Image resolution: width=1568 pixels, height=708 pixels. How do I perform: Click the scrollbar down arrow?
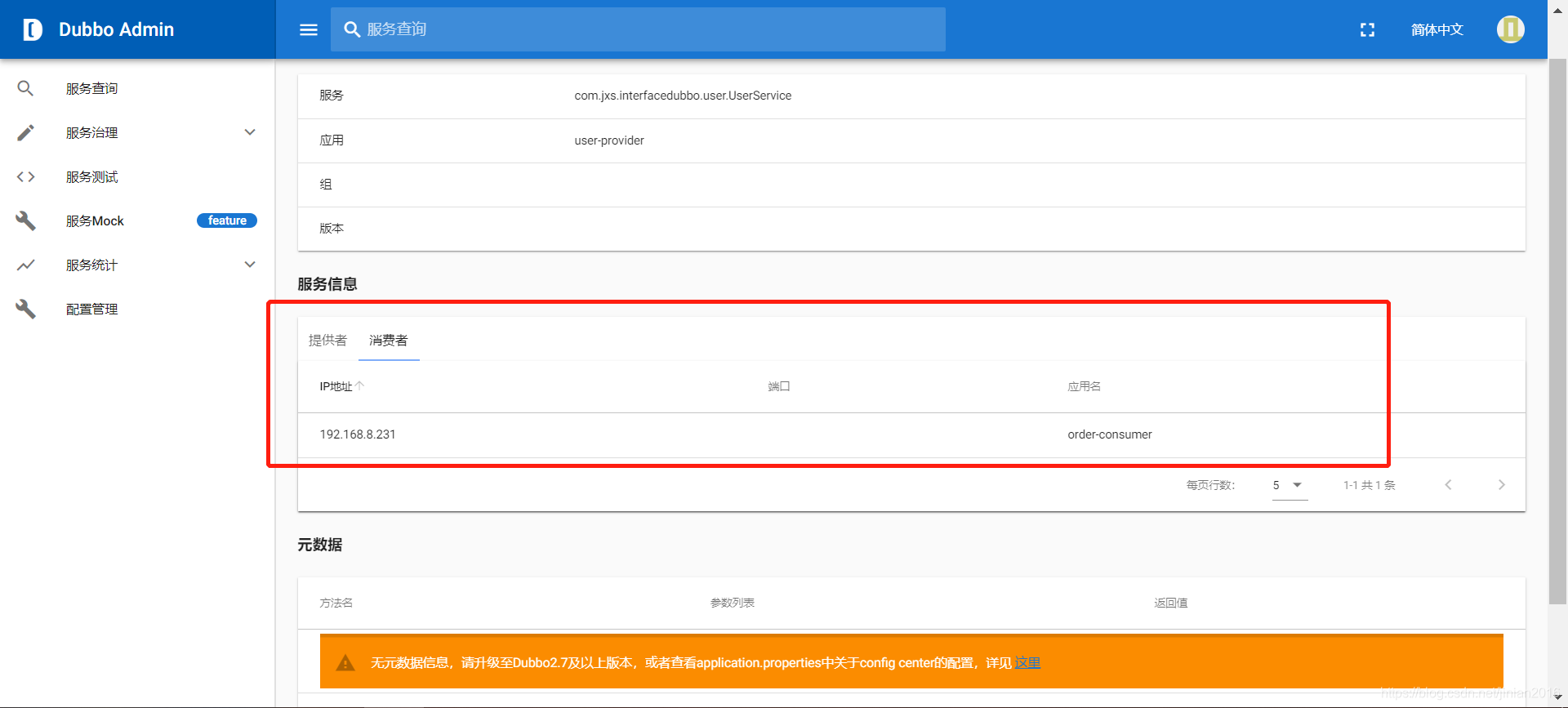pos(1557,698)
